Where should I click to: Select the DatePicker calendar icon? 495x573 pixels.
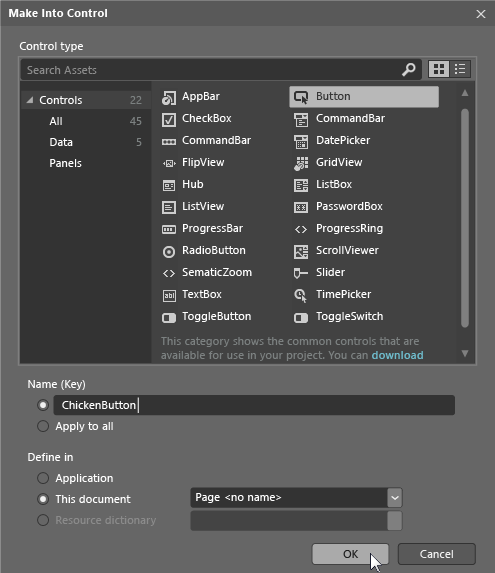301,142
